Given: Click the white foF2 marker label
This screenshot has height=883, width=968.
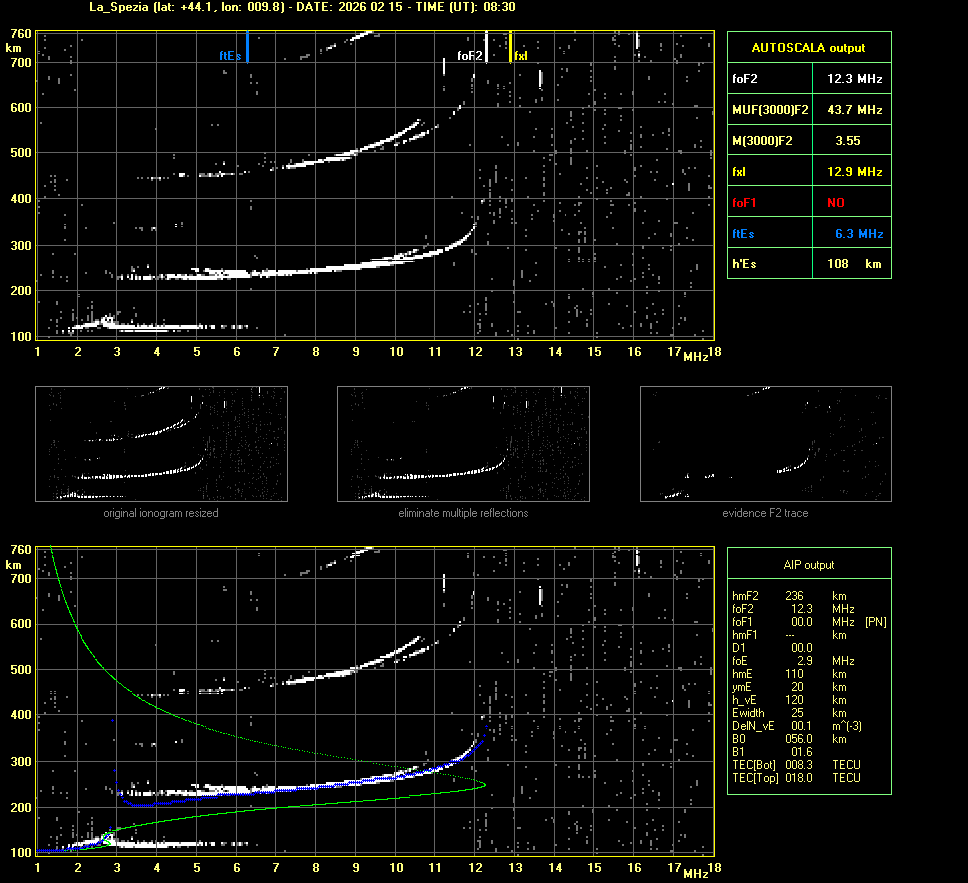Looking at the screenshot, I should 469,56.
